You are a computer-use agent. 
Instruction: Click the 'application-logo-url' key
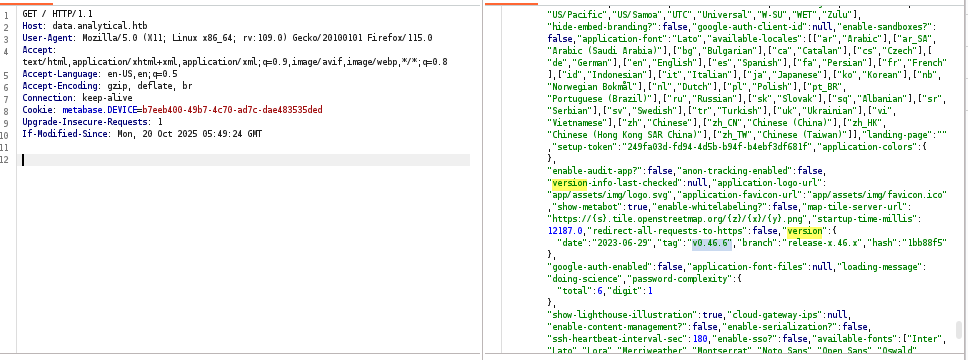tap(768, 183)
